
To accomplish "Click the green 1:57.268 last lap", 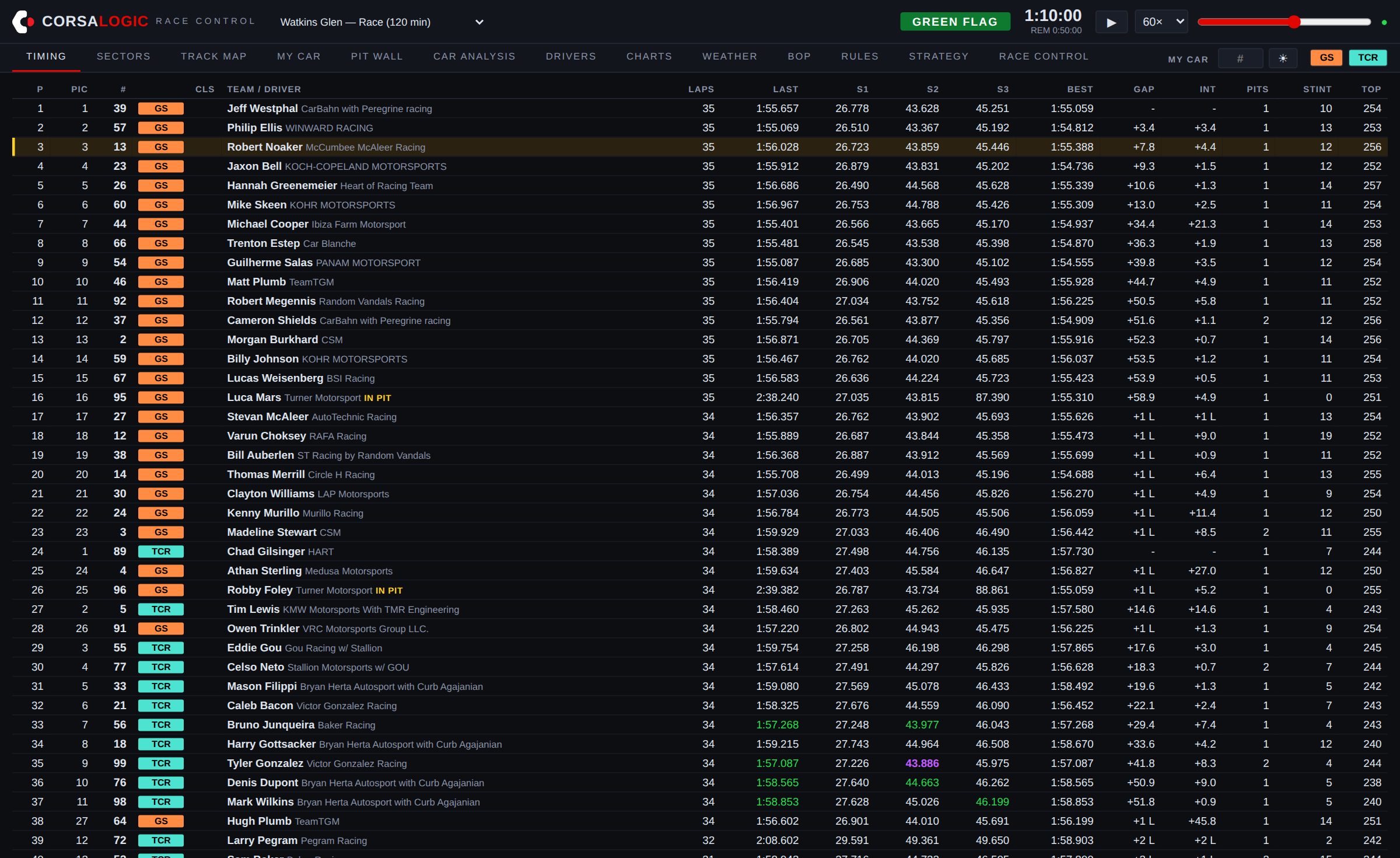I will click(777, 725).
